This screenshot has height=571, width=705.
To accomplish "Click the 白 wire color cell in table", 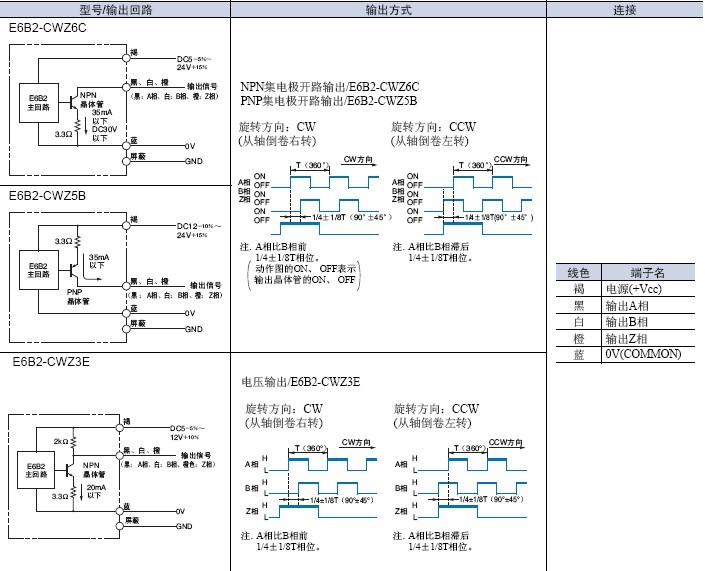I will click(579, 322).
